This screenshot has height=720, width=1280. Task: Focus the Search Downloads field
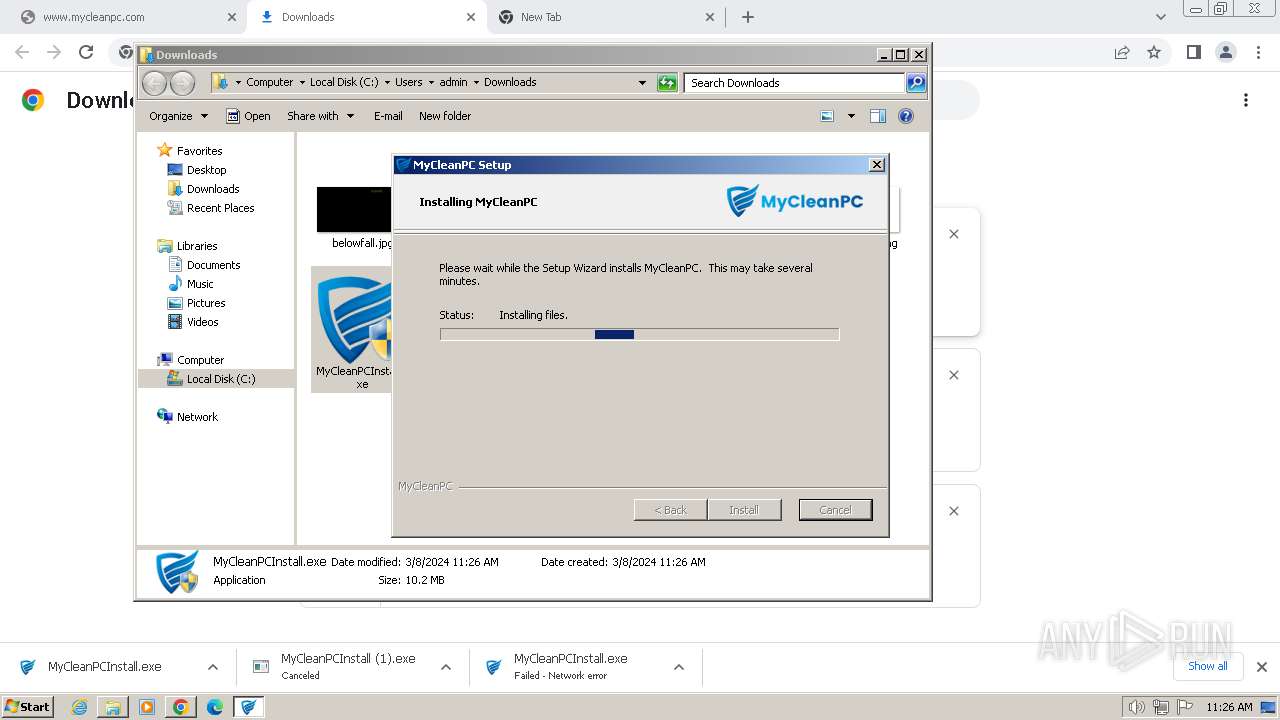tap(795, 83)
